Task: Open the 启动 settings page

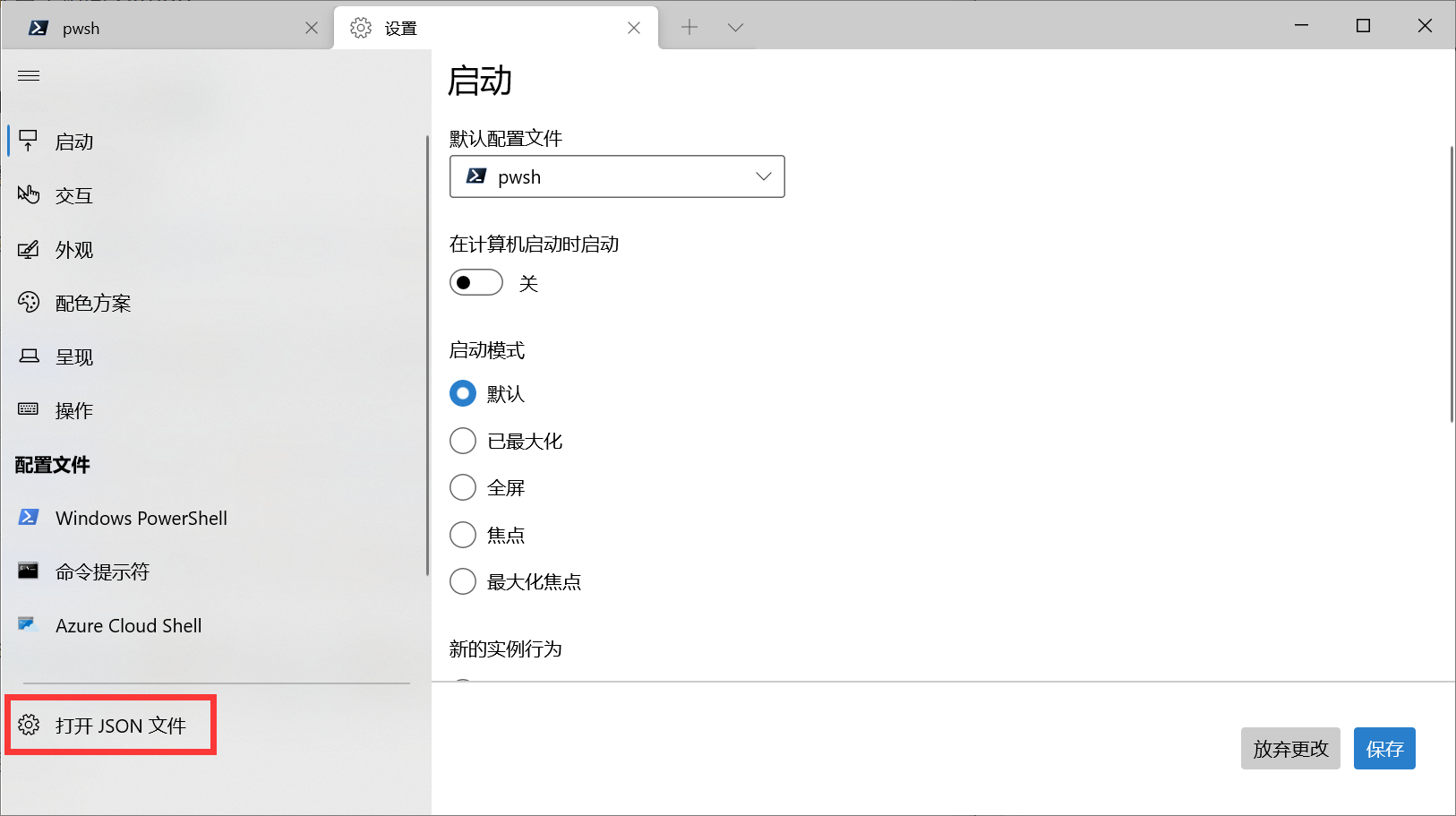Action: (x=215, y=142)
